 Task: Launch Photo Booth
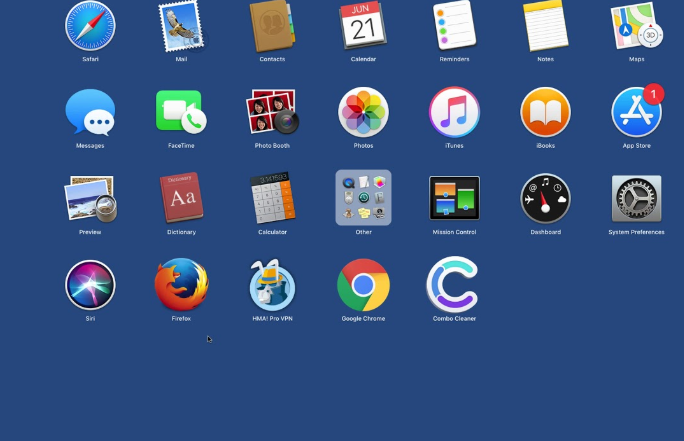272,112
